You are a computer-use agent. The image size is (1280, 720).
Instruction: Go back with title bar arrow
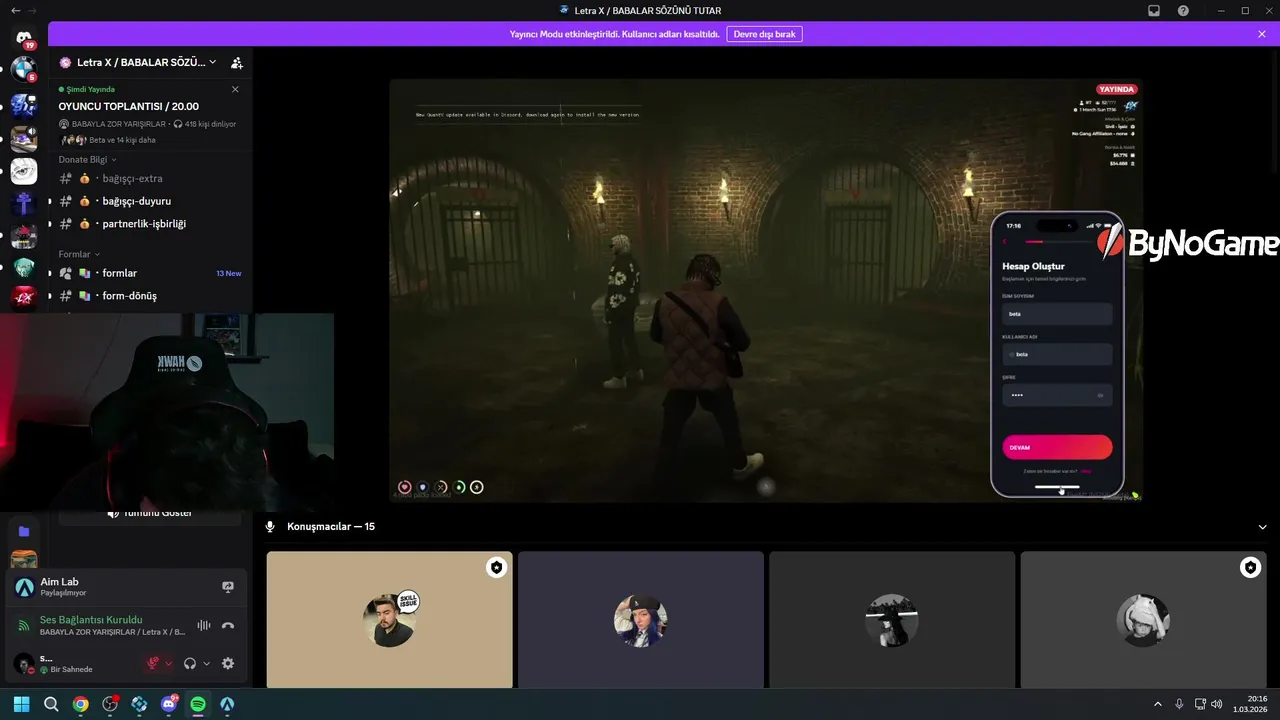pos(15,10)
